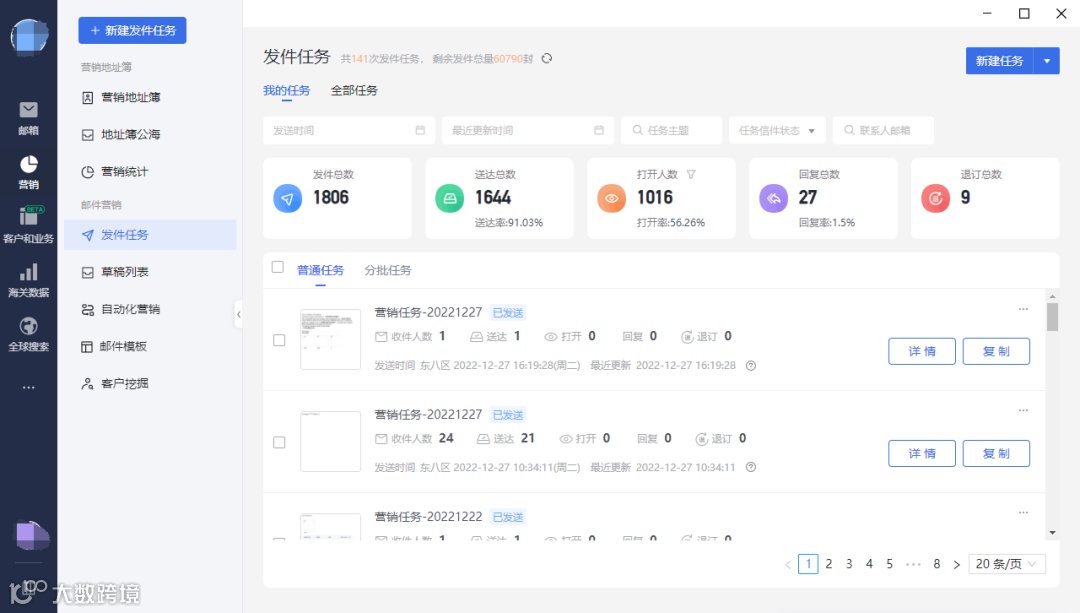Viewport: 1080px width, 613px height.
Task: Open 草稿列表 in the sidebar menu
Action: tap(150, 272)
